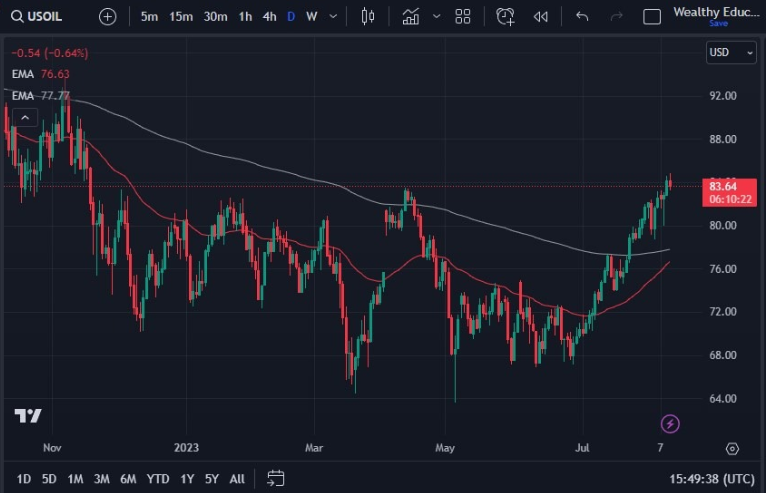Click the add symbol plus icon
Viewport: 766px width, 493px height.
point(108,16)
